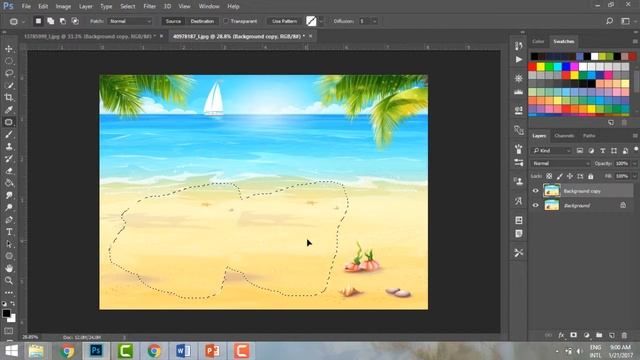Choose New selection mode

coord(38,21)
